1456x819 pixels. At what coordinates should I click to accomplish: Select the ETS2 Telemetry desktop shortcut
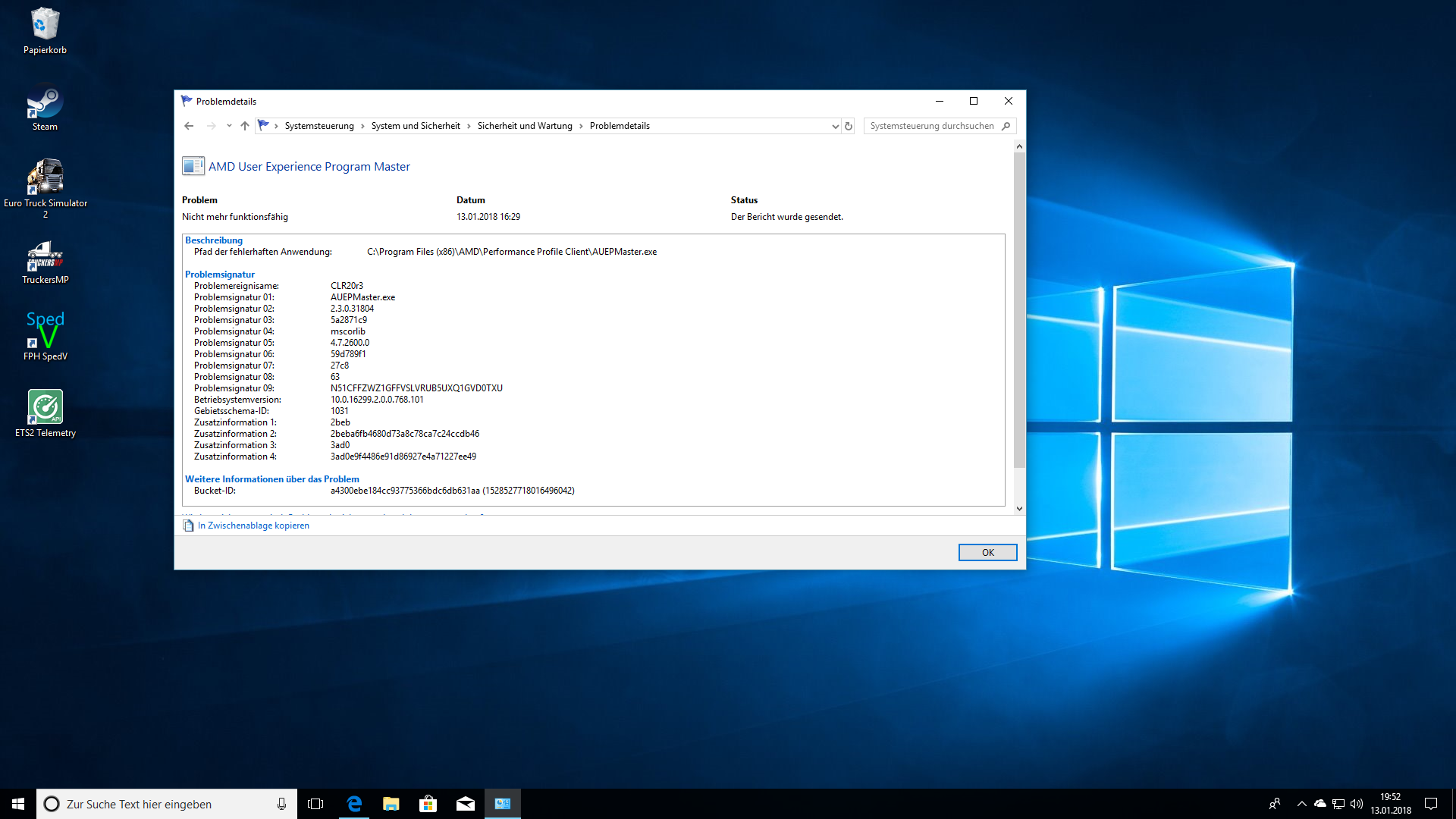point(45,414)
